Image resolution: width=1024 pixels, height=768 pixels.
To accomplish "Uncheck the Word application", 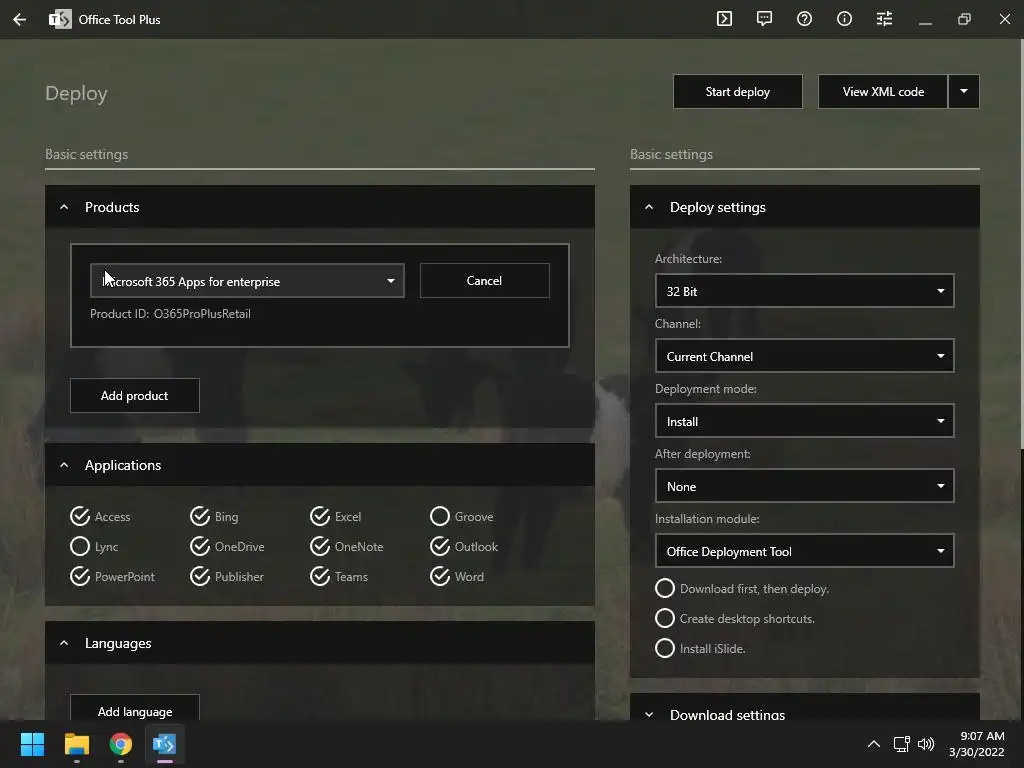I will tap(457, 577).
